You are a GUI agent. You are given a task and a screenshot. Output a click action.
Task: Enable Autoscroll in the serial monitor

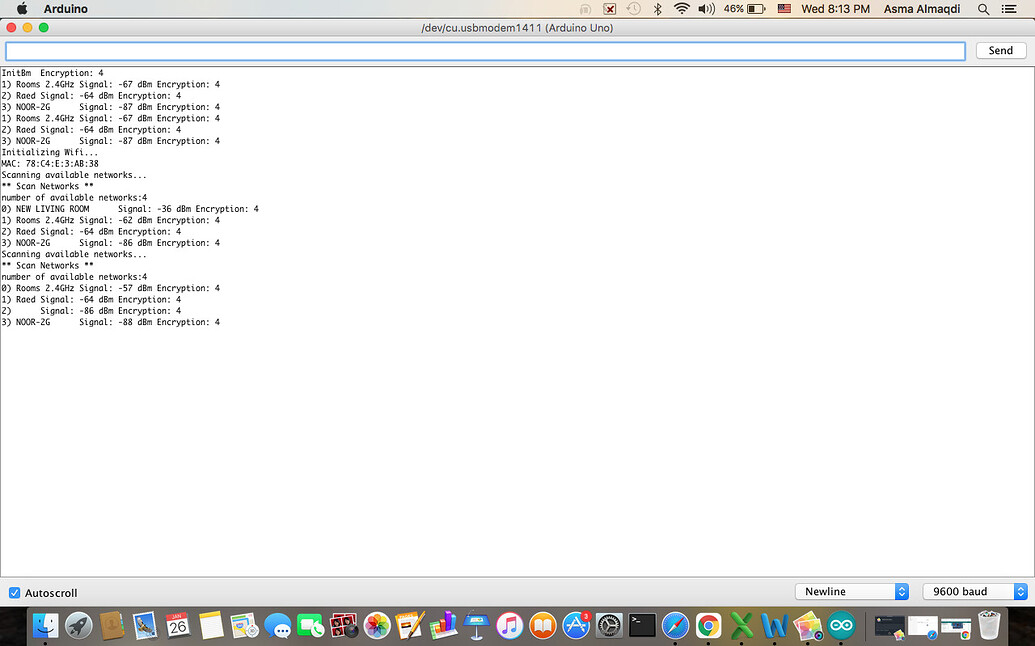(14, 592)
